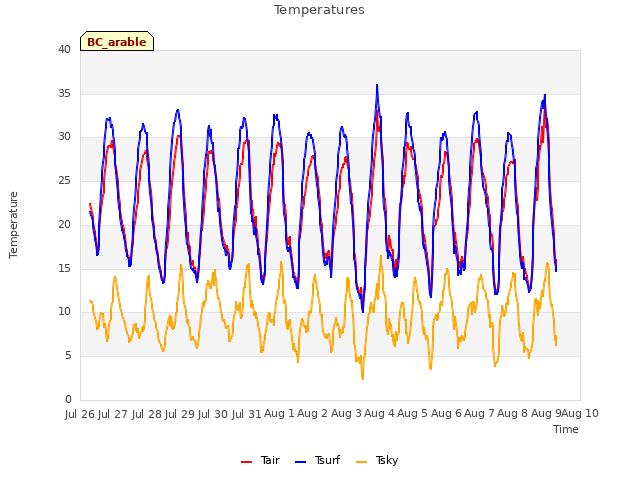
Task: Click the orange Tsky legend color marker
Action: [x=361, y=462]
